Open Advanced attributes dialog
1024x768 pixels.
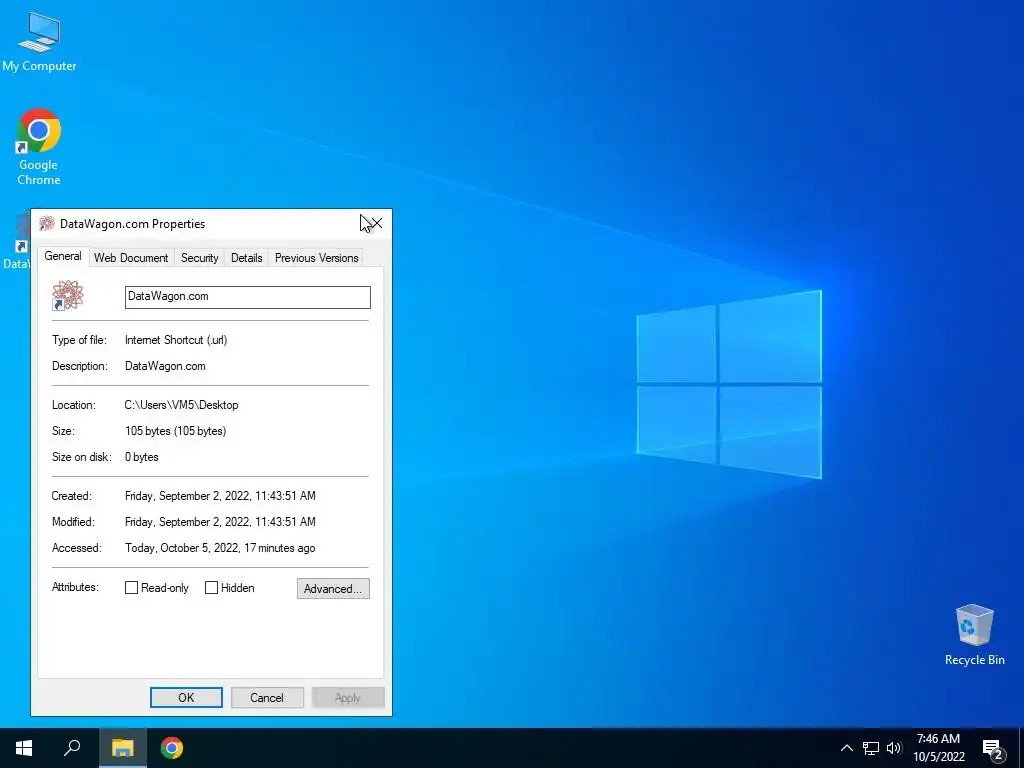pyautogui.click(x=333, y=588)
